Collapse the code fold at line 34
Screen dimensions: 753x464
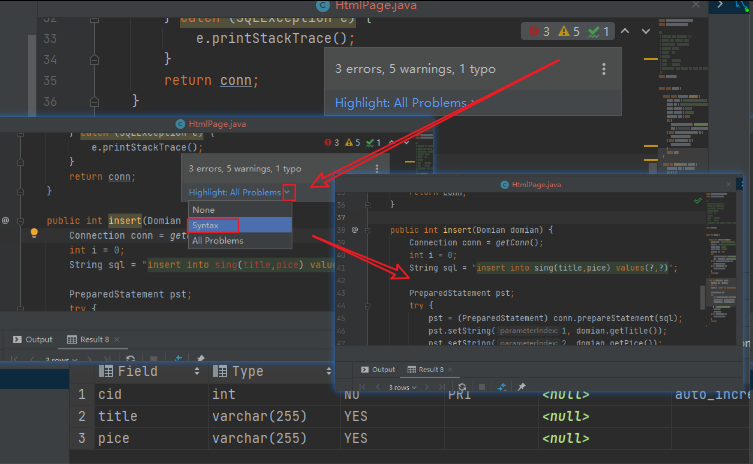coord(95,60)
